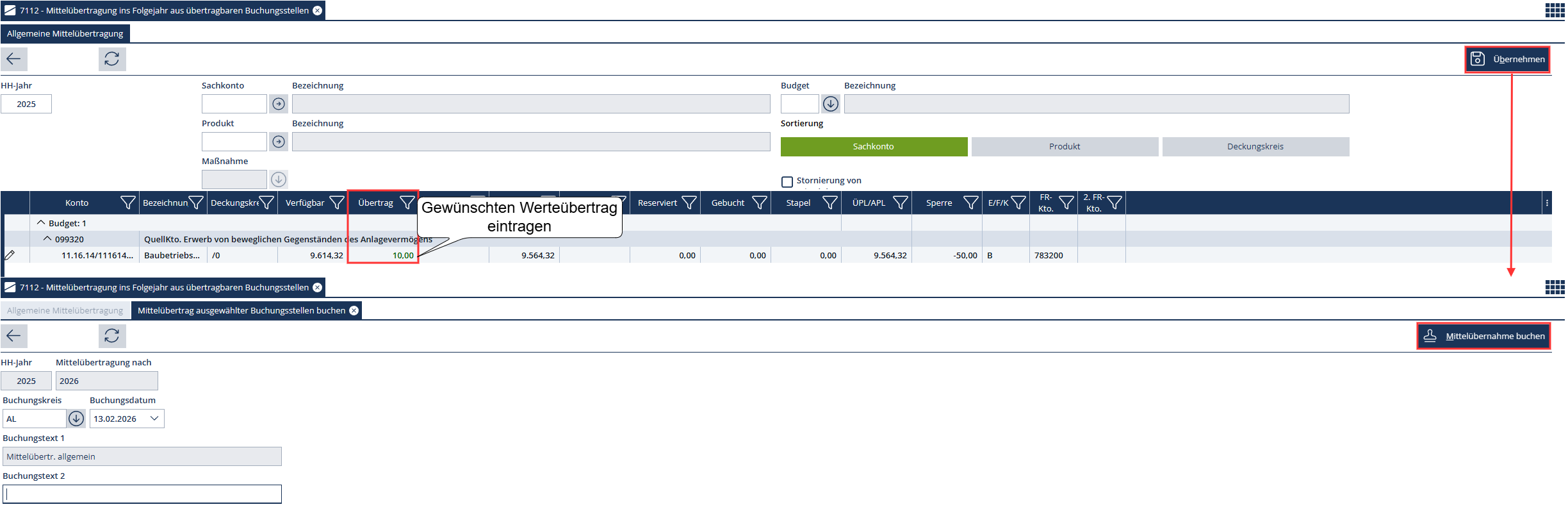The image size is (1568, 516).
Task: Enable the Stornierung von checkbox
Action: pyautogui.click(x=787, y=181)
